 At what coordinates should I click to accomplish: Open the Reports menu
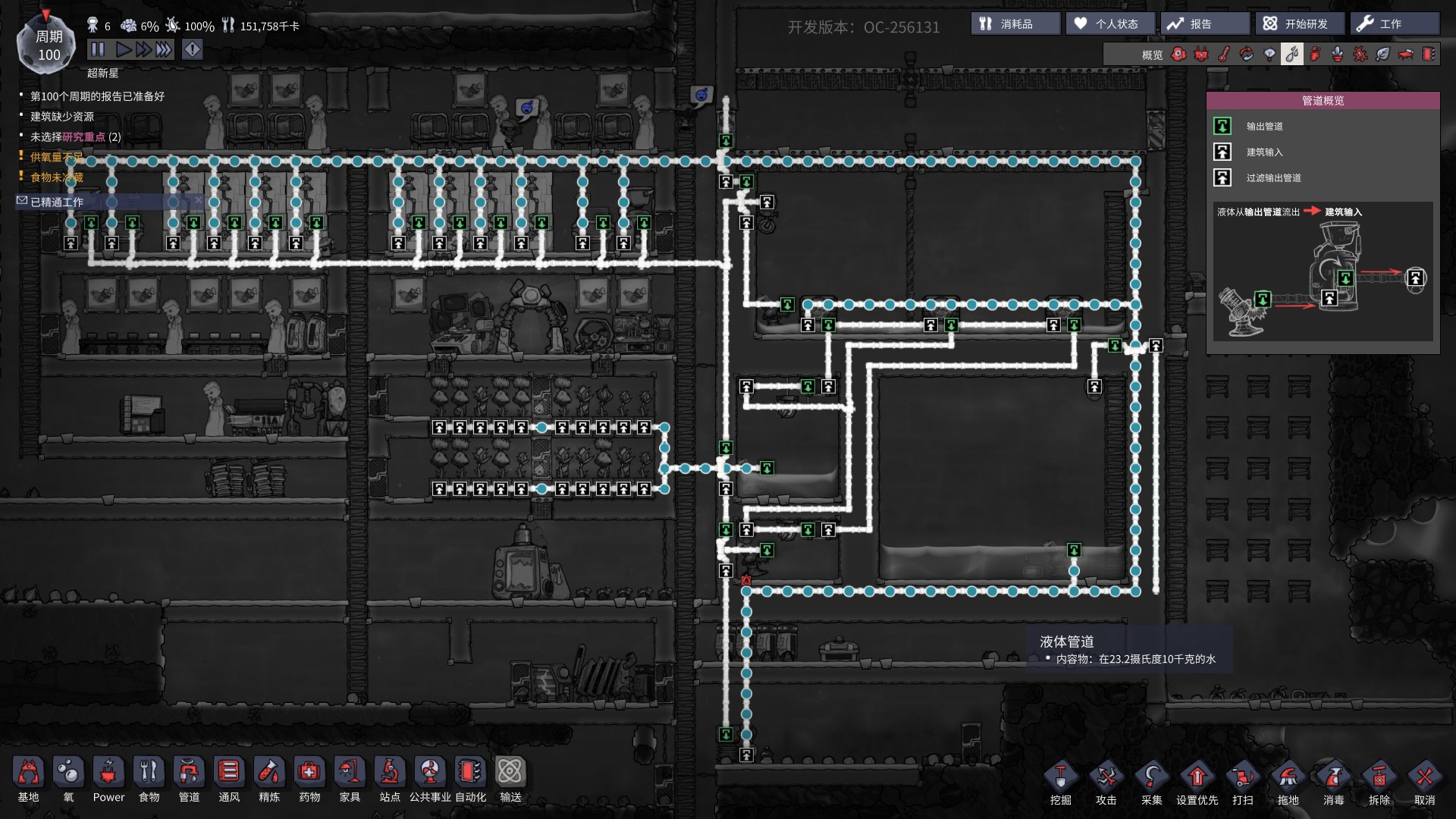1204,24
